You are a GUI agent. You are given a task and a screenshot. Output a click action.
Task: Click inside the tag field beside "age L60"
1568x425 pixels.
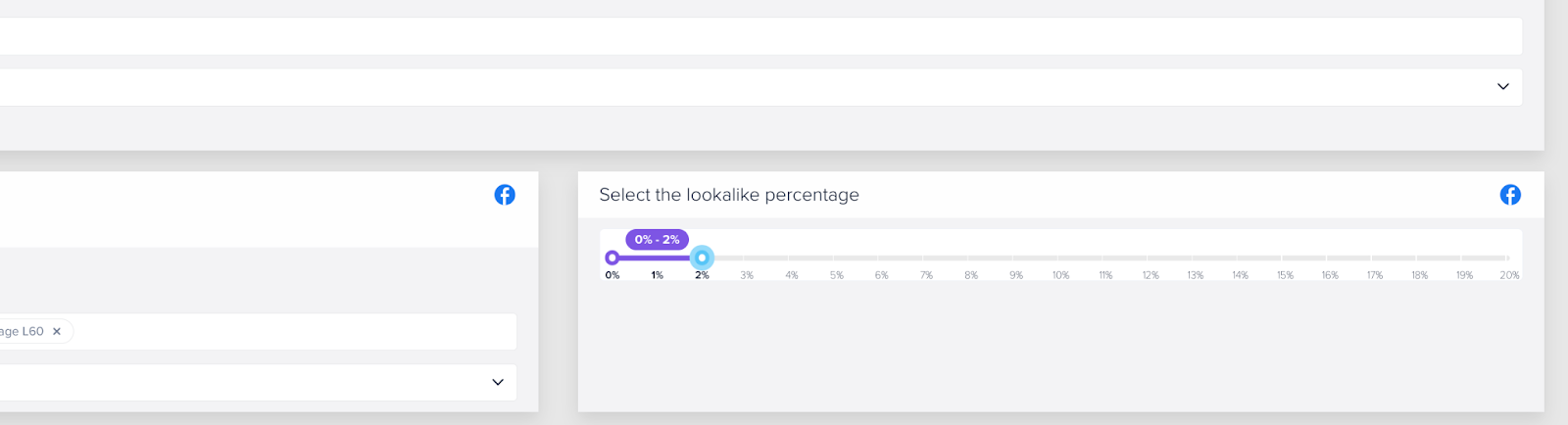(x=294, y=332)
